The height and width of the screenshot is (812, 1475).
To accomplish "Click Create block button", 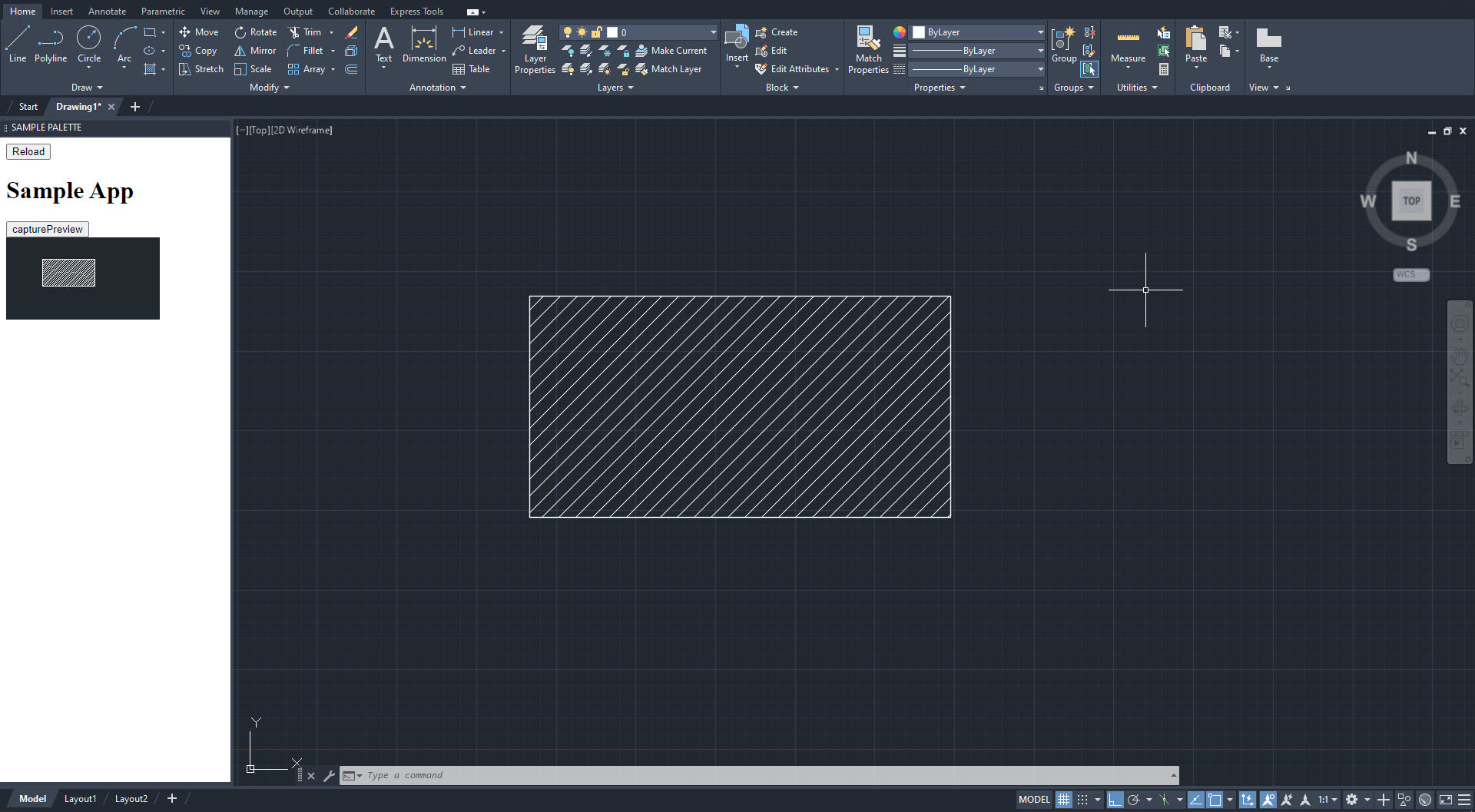I will [777, 32].
